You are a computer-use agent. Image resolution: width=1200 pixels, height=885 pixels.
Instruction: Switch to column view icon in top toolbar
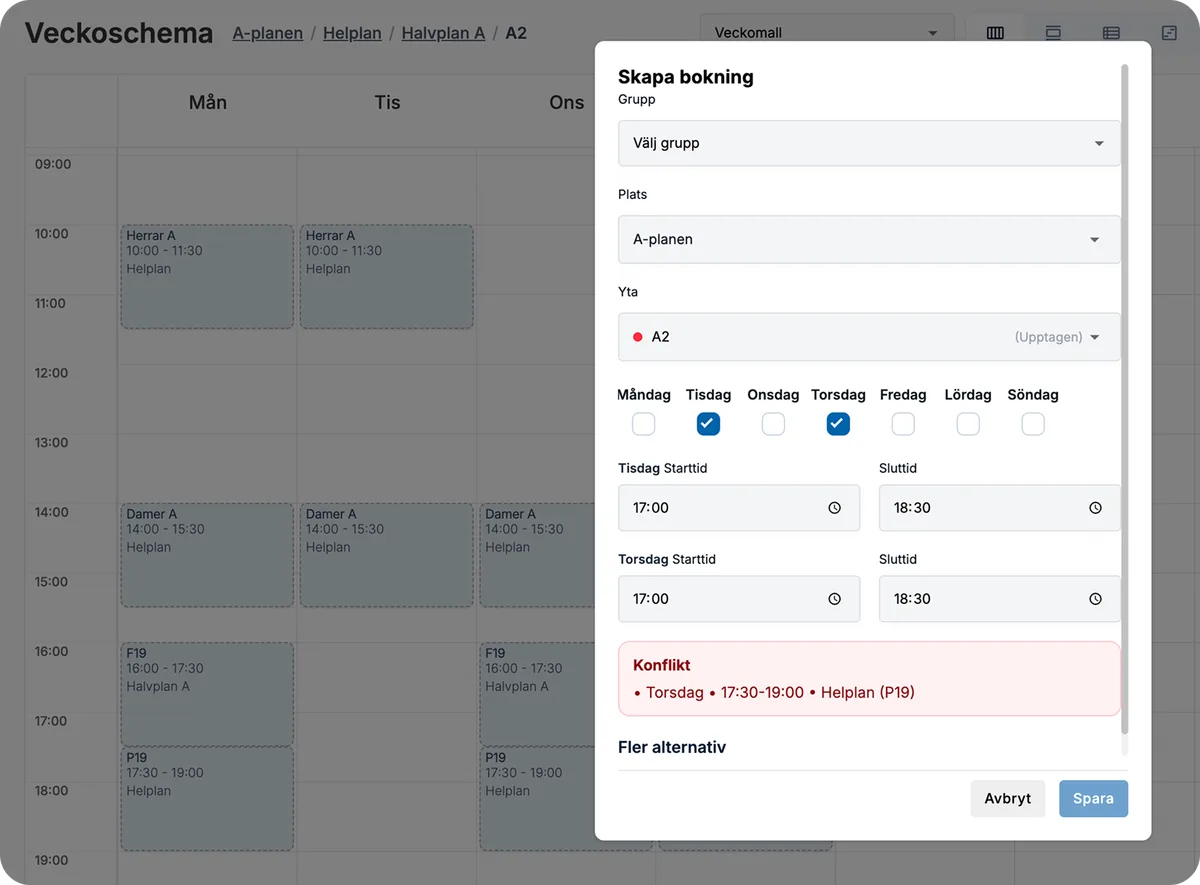pyautogui.click(x=995, y=33)
